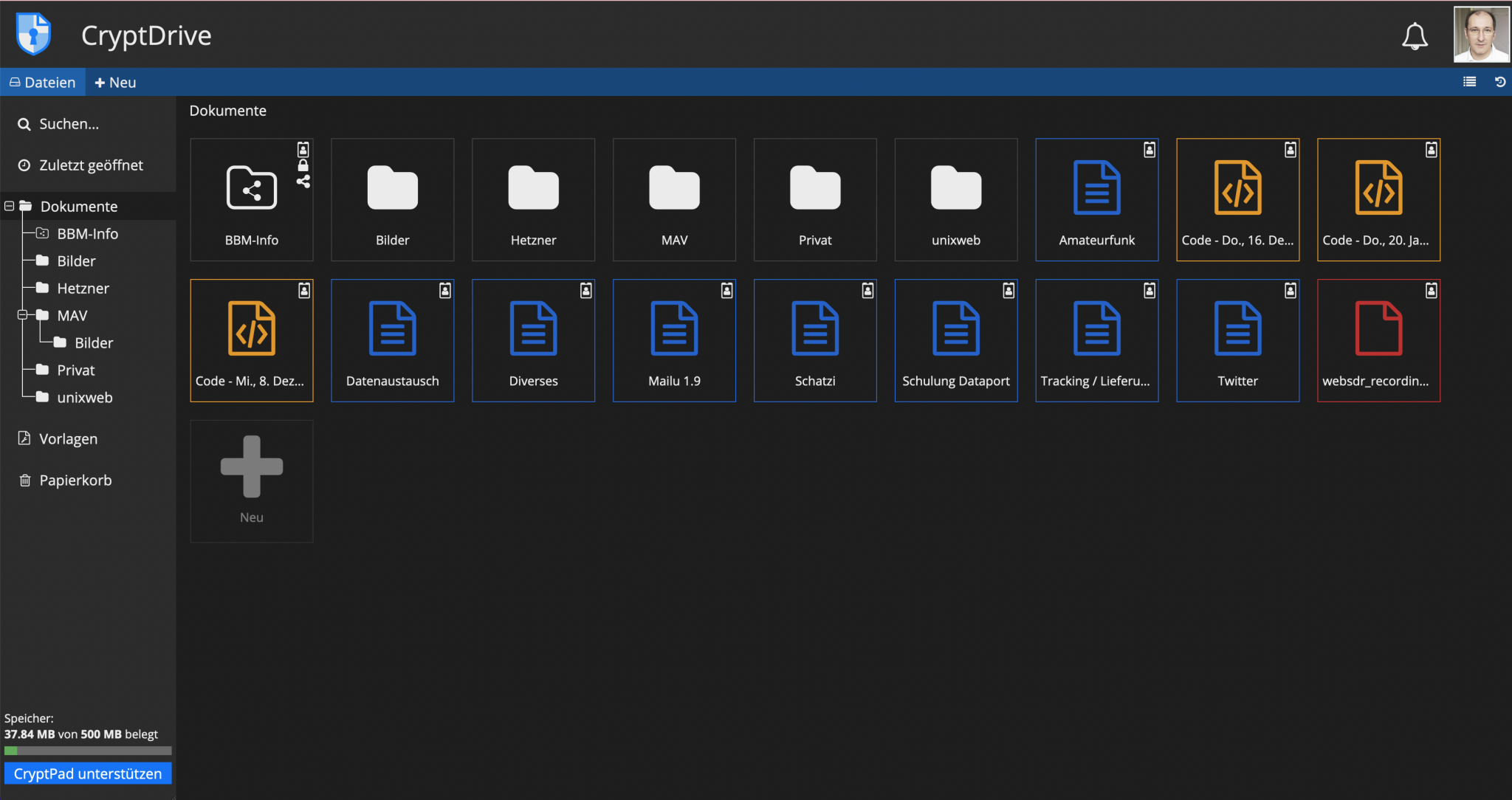
Task: Select BBM-Info in the sidebar tree
Action: pyautogui.click(x=87, y=234)
